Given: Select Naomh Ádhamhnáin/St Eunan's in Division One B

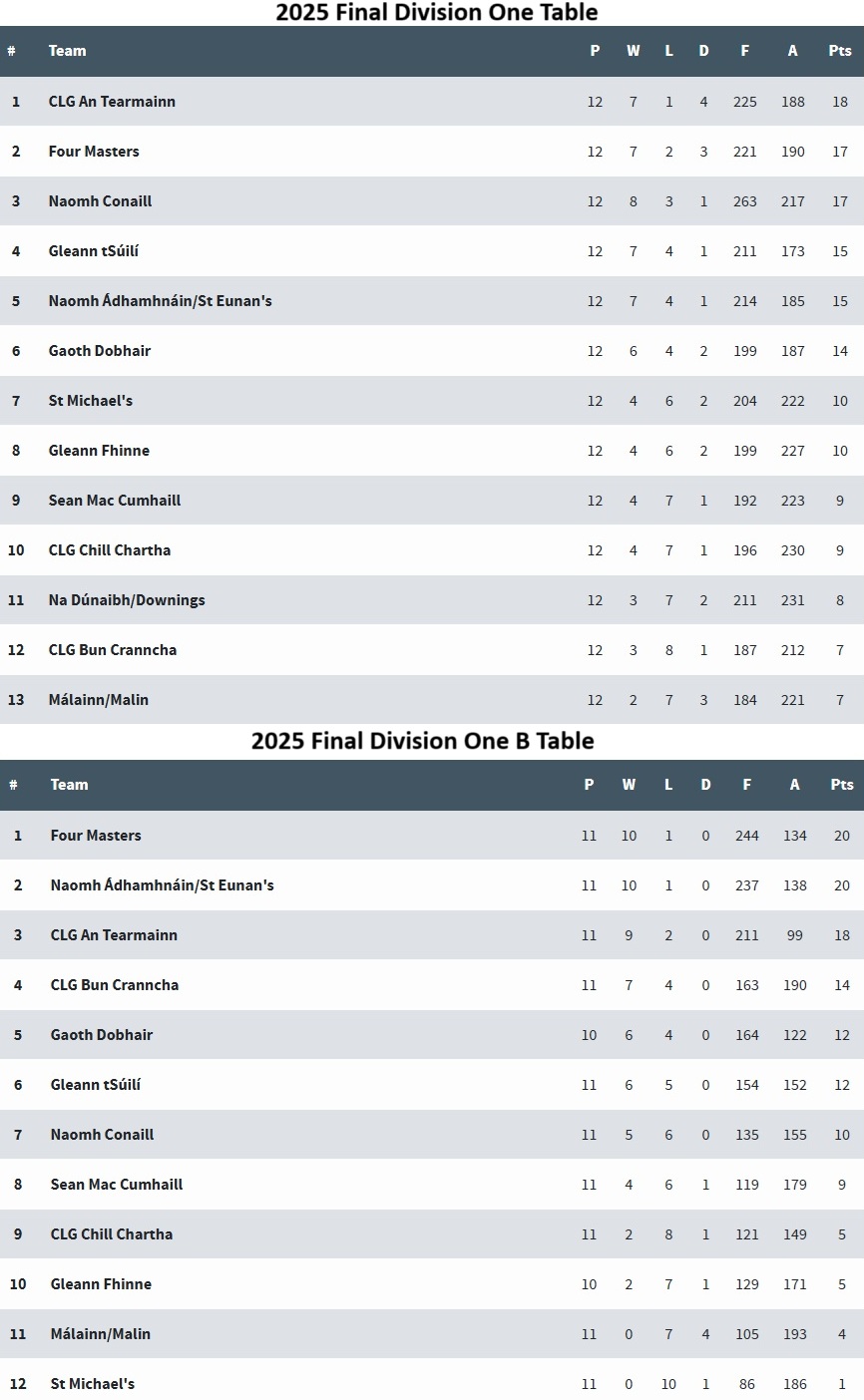Looking at the screenshot, I should 163,885.
